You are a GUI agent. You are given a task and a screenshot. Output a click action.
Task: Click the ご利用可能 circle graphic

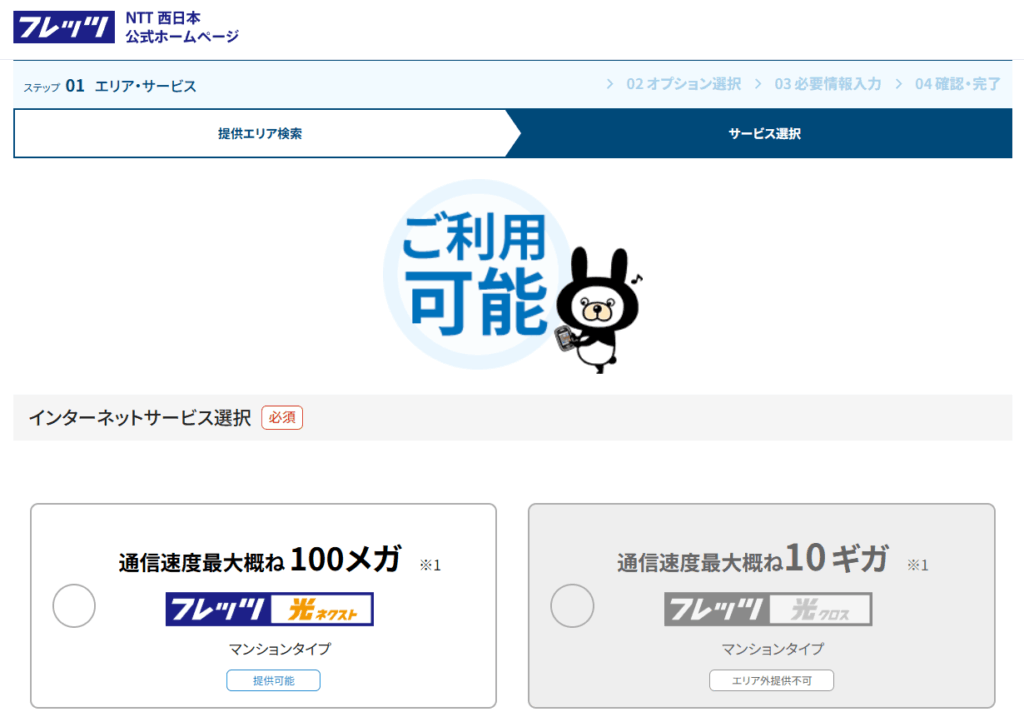tap(477, 274)
